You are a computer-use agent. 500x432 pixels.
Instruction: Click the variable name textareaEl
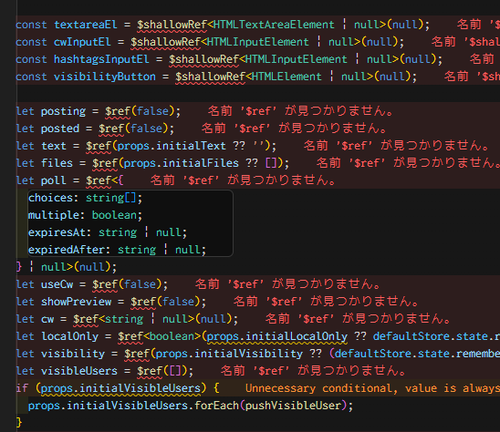[x=86, y=25]
